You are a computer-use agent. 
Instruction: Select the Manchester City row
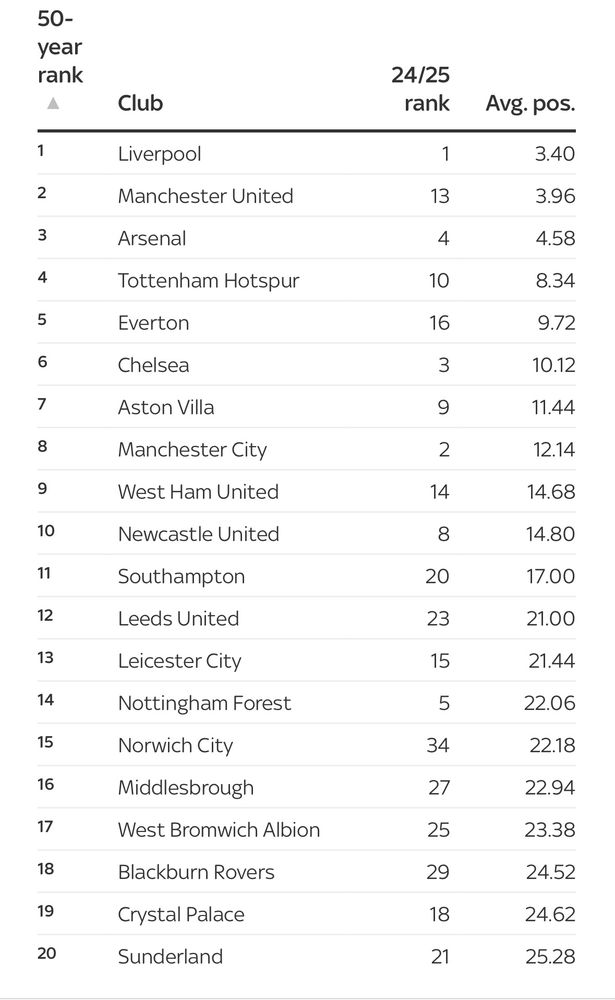click(306, 449)
